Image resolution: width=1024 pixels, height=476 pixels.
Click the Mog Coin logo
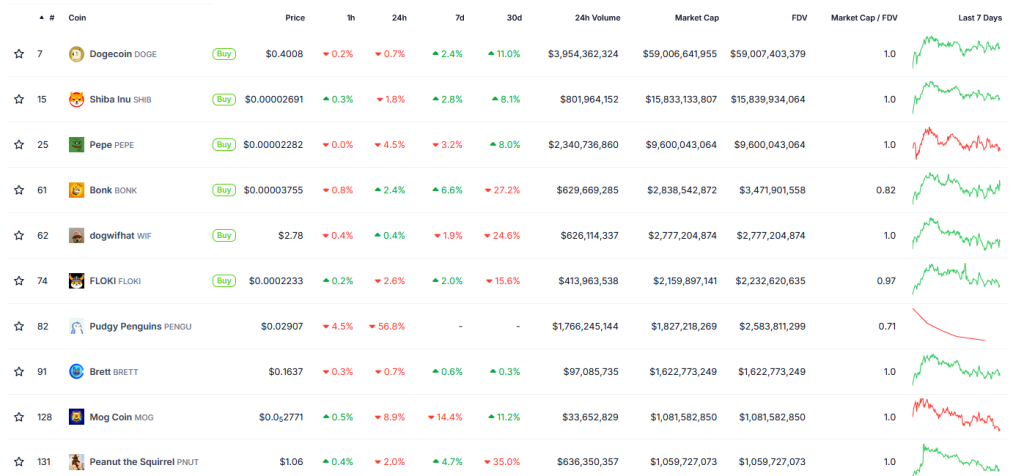tap(76, 417)
